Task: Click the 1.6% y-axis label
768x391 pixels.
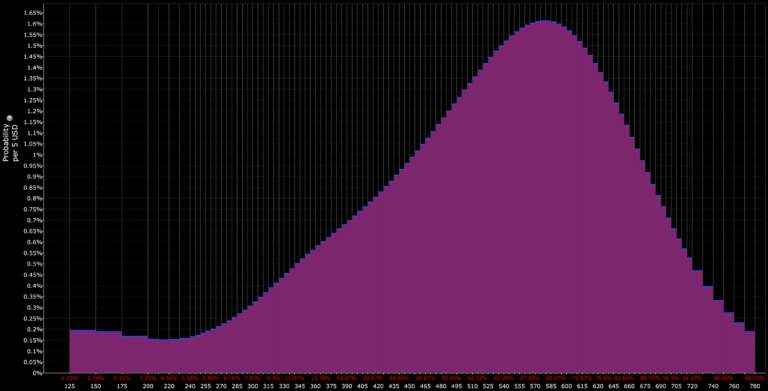Action: pos(34,24)
